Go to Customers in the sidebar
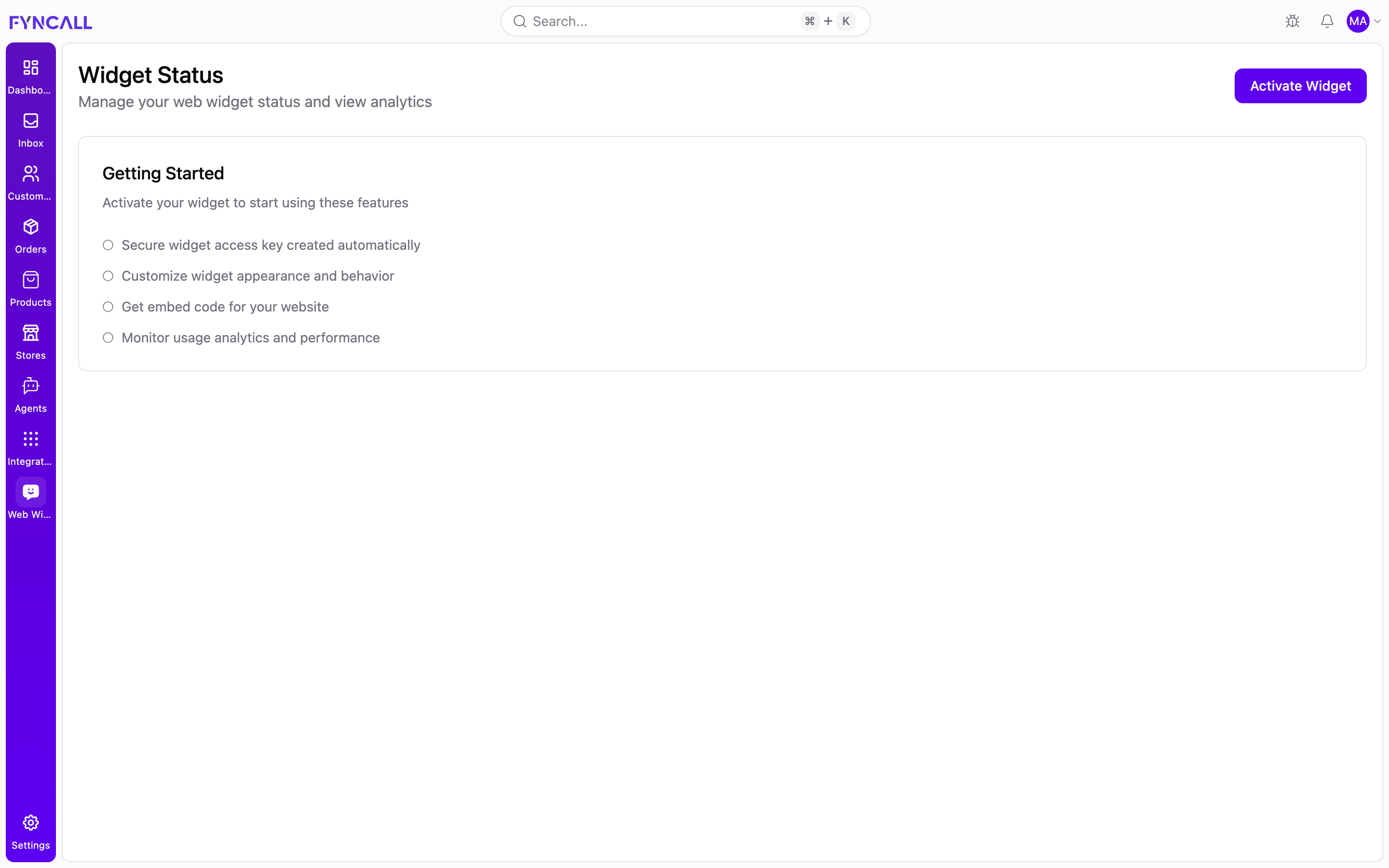1389x868 pixels. [x=30, y=183]
